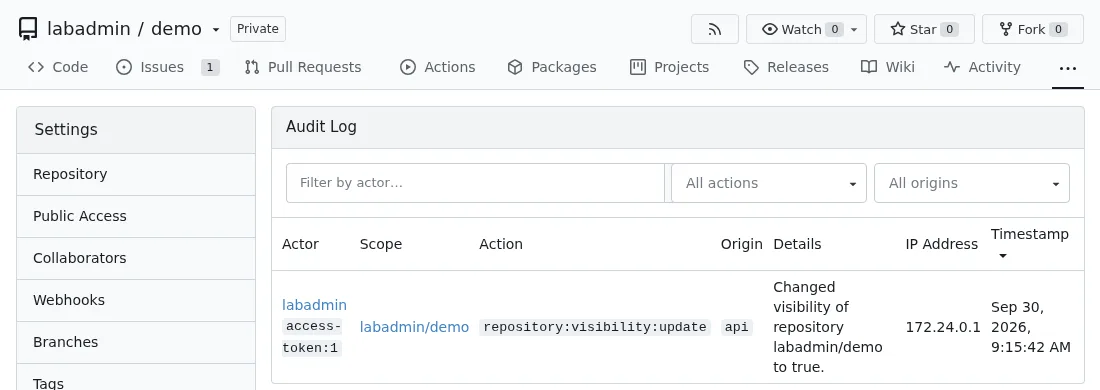The width and height of the screenshot is (1100, 390).
Task: Click the api origin label
Action: (737, 327)
